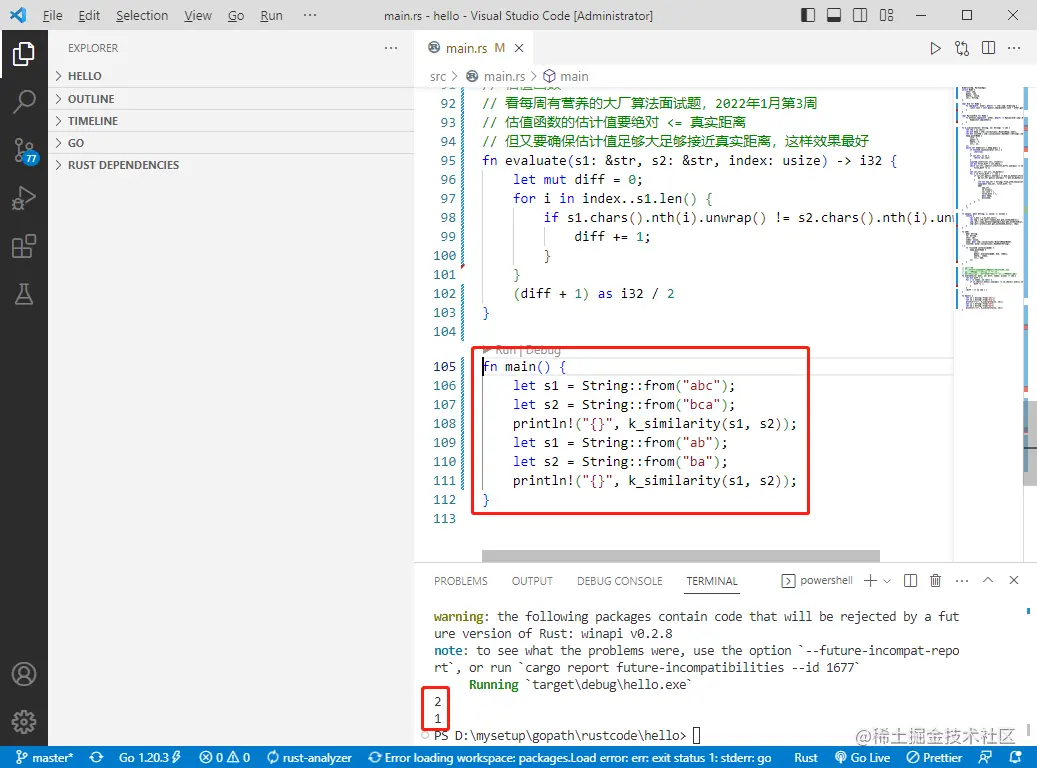
Task: Click the master* branch status item
Action: (x=44, y=757)
